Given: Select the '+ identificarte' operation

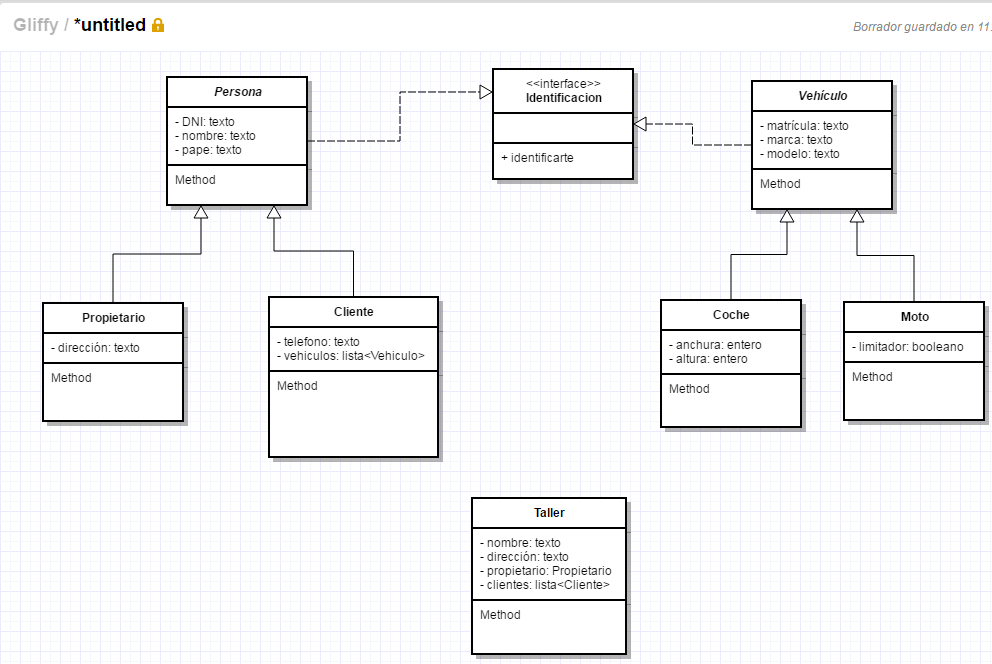Looking at the screenshot, I should pyautogui.click(x=537, y=157).
